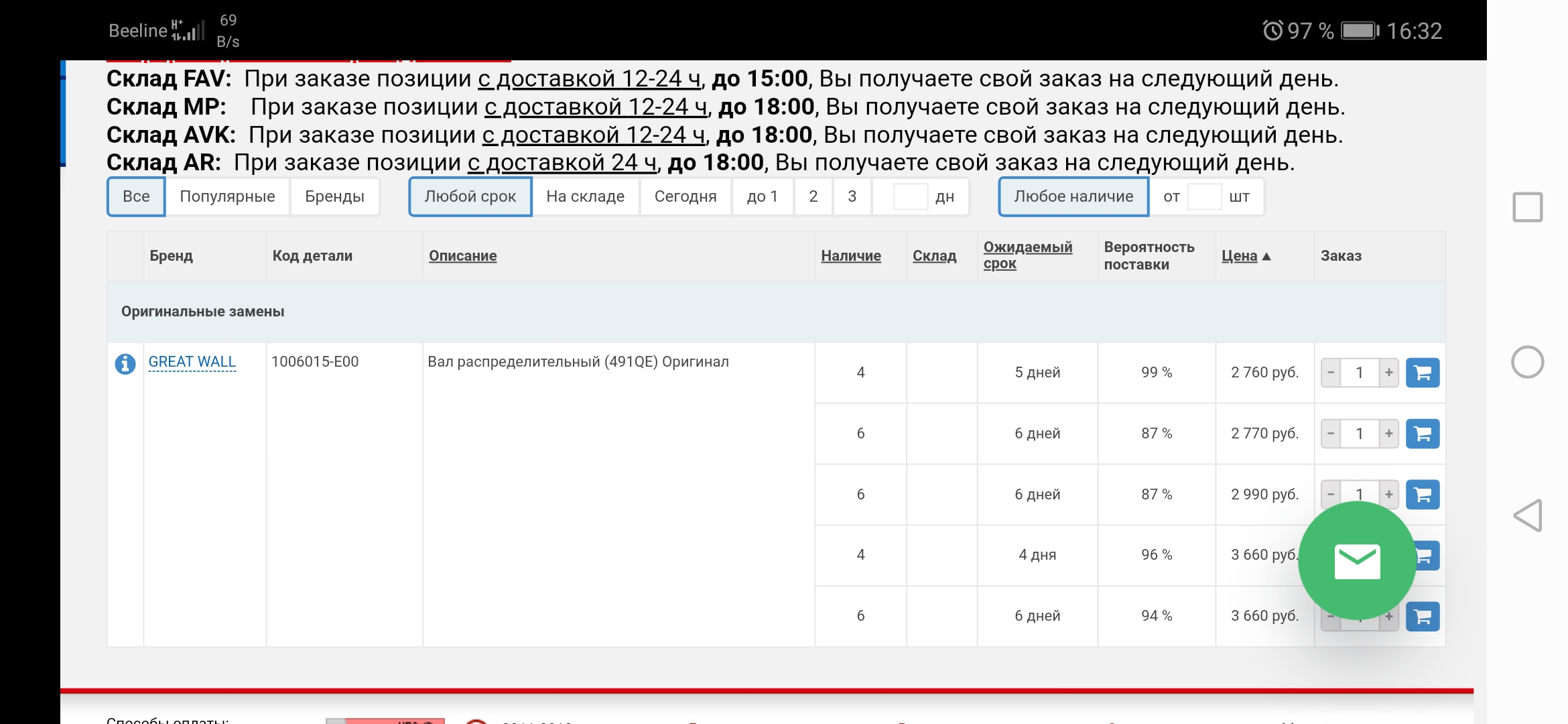
Task: Open MP warehouse delivery 12-24 ч link
Action: click(596, 107)
